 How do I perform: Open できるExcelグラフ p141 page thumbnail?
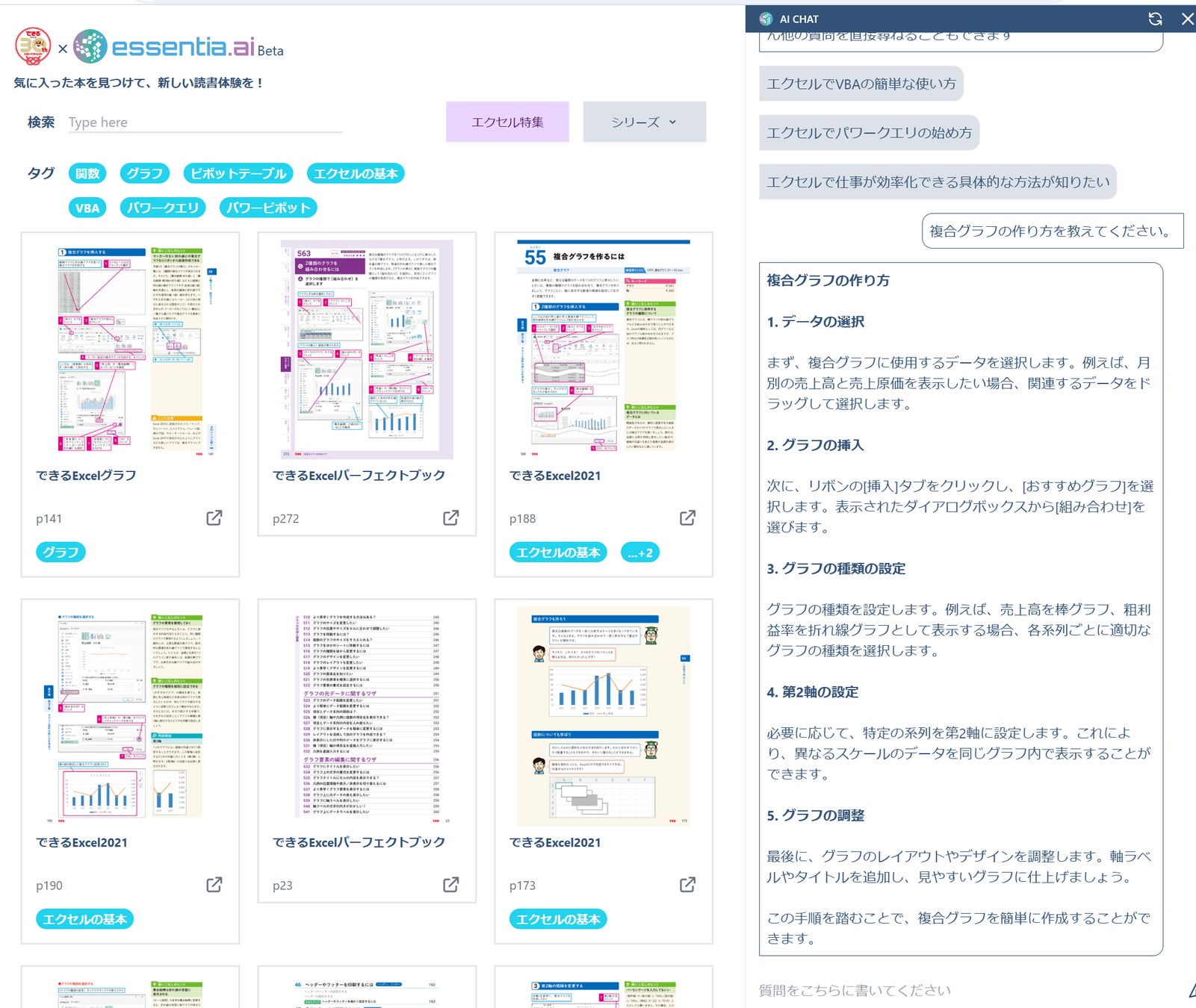click(x=130, y=349)
